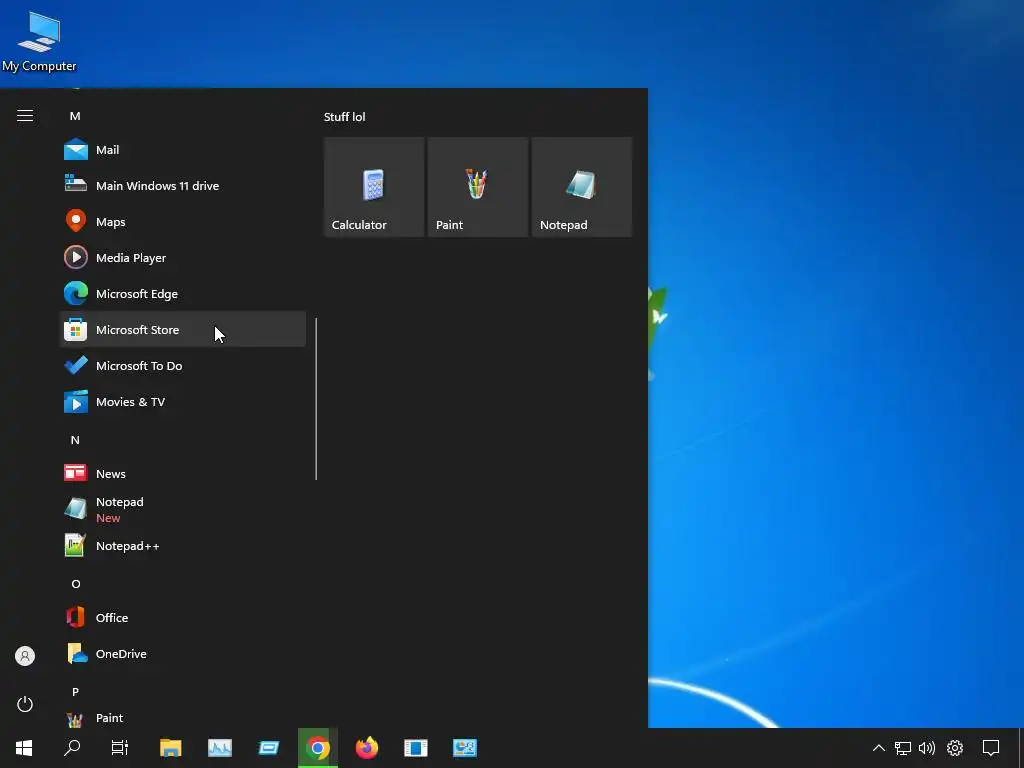Viewport: 1024px width, 768px height.
Task: Click the Windows Start button
Action: click(x=24, y=748)
